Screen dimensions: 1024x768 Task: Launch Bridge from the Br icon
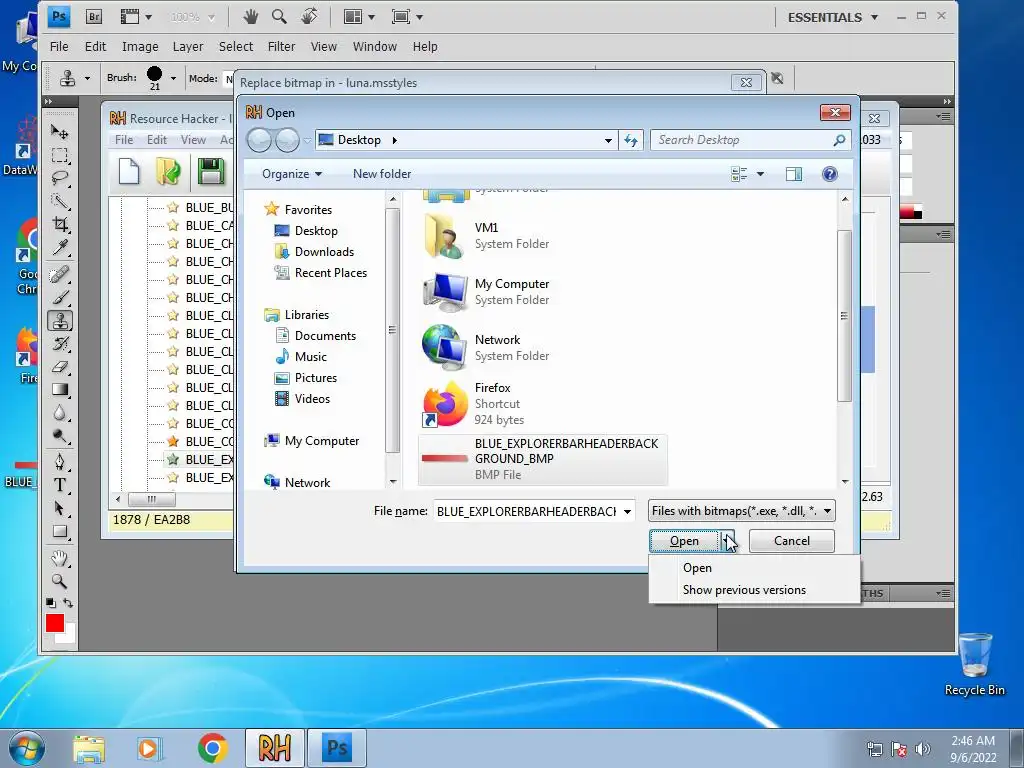click(x=94, y=17)
